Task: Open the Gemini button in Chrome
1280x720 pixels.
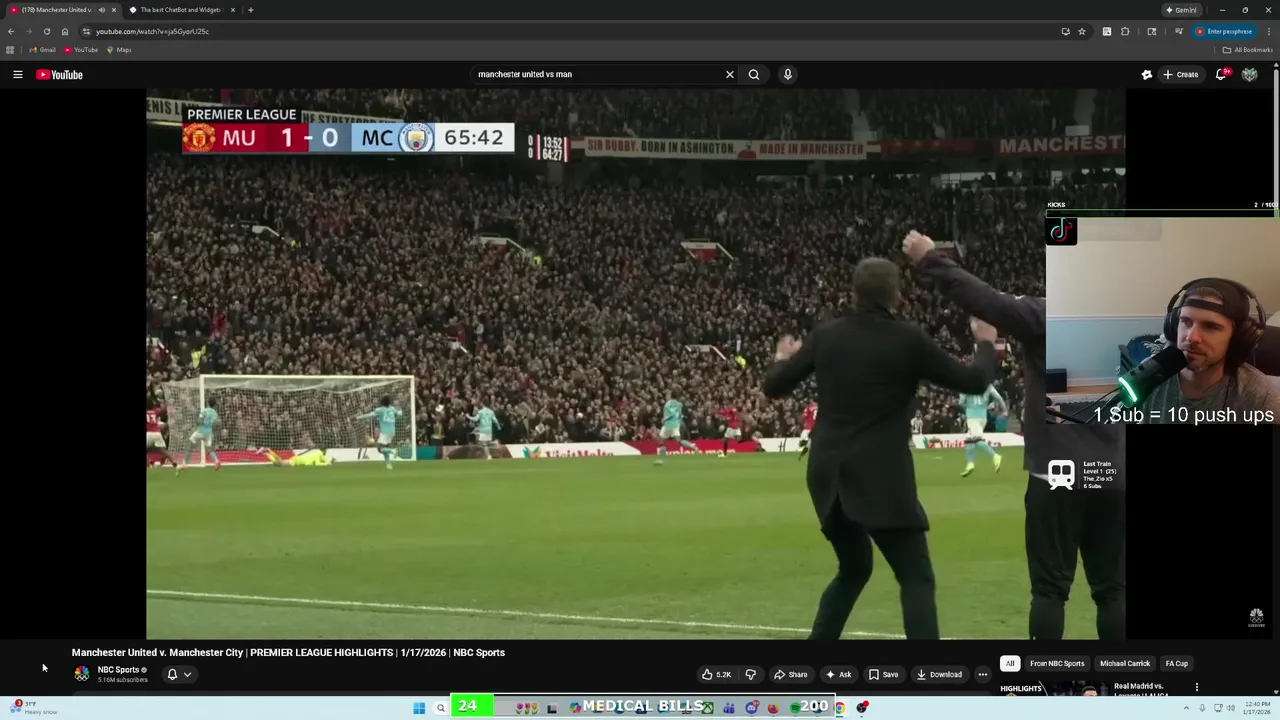Action: (x=1181, y=10)
